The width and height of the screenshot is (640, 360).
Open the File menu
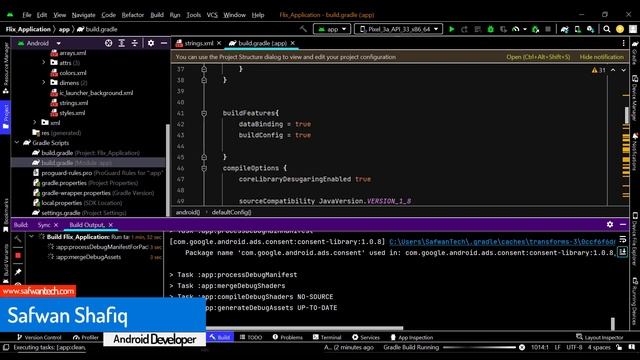pyautogui.click(x=27, y=15)
